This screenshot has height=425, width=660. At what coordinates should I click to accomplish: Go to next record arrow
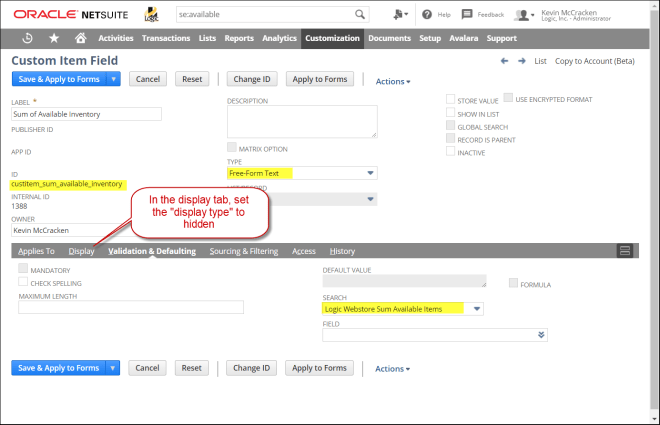point(521,61)
